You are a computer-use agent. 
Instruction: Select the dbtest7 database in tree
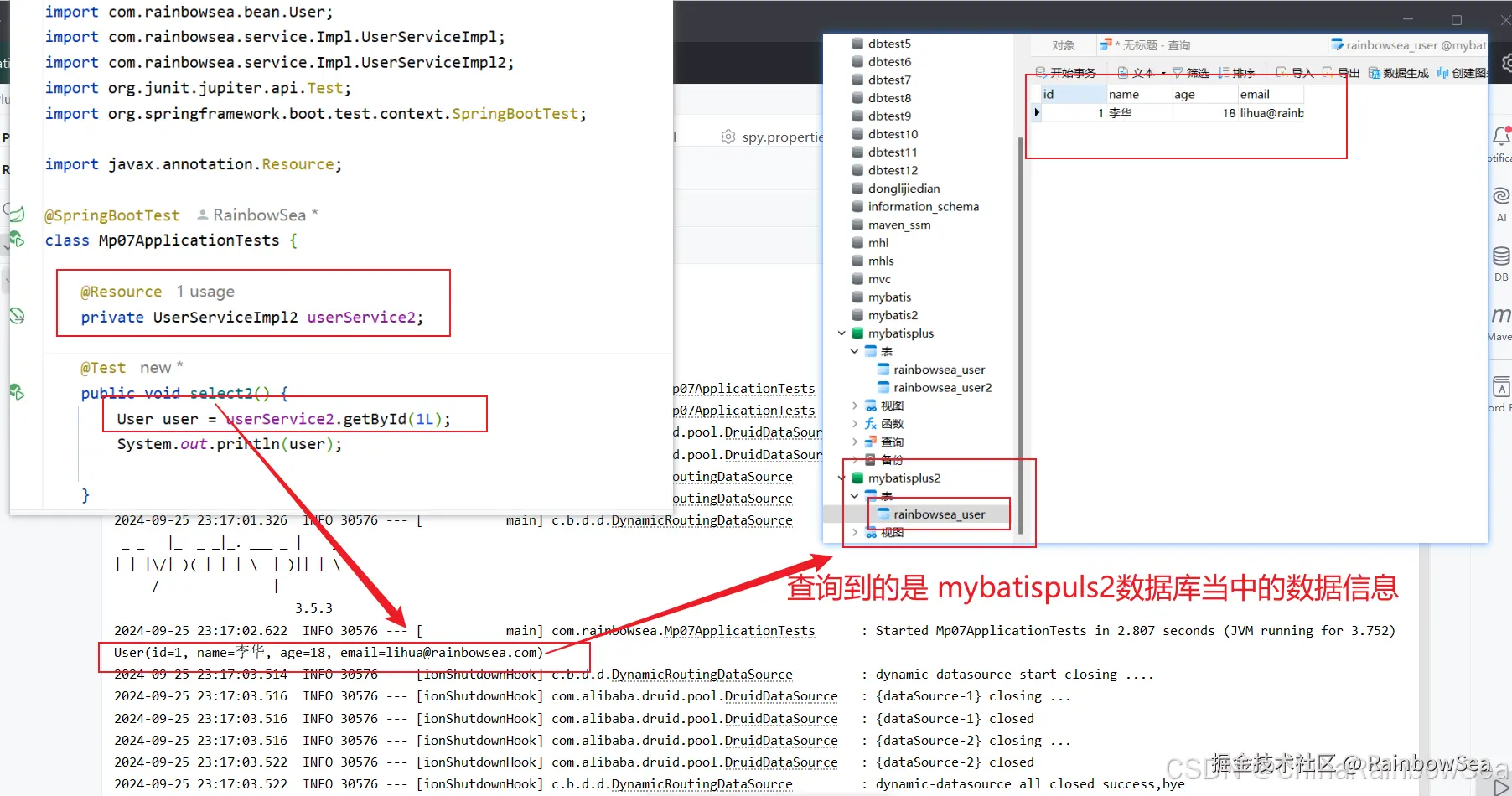coord(889,80)
